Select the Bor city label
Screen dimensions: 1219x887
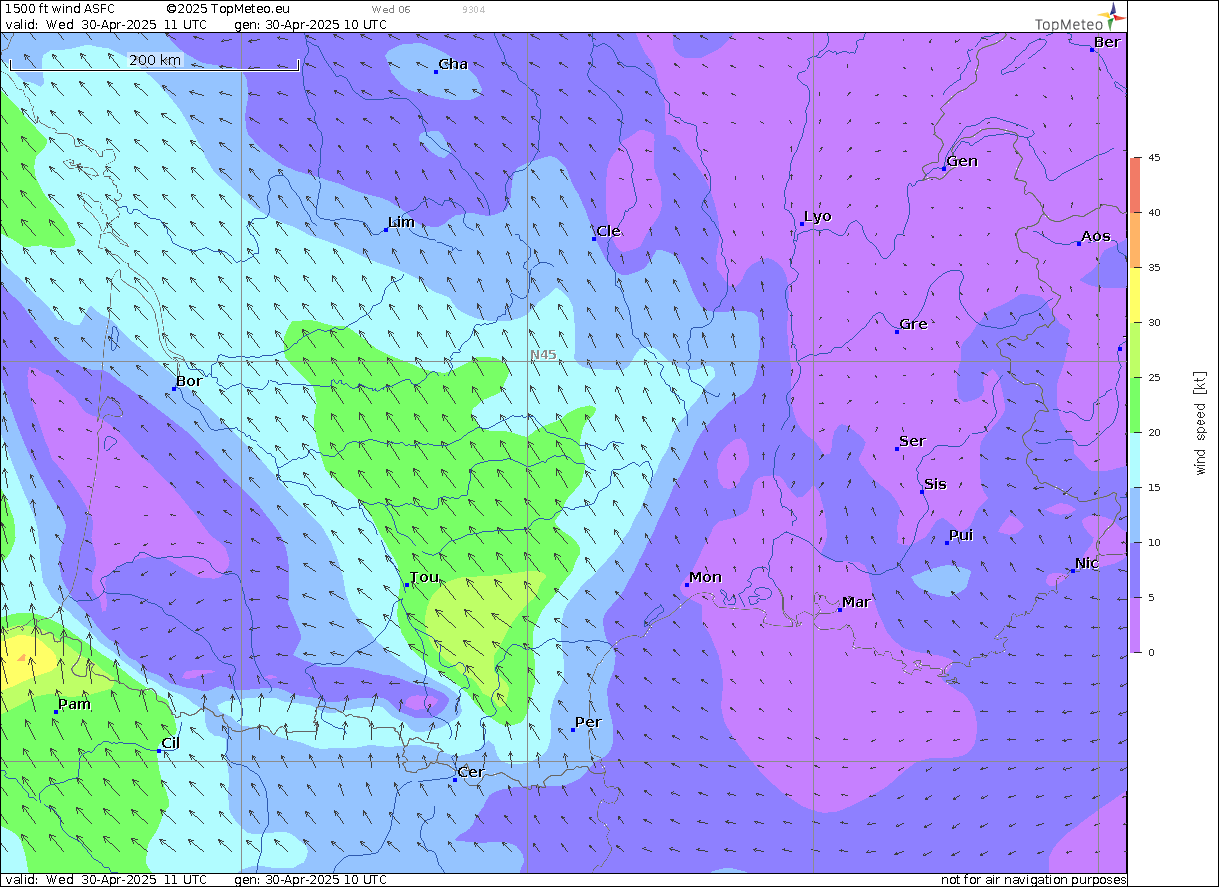click(189, 381)
